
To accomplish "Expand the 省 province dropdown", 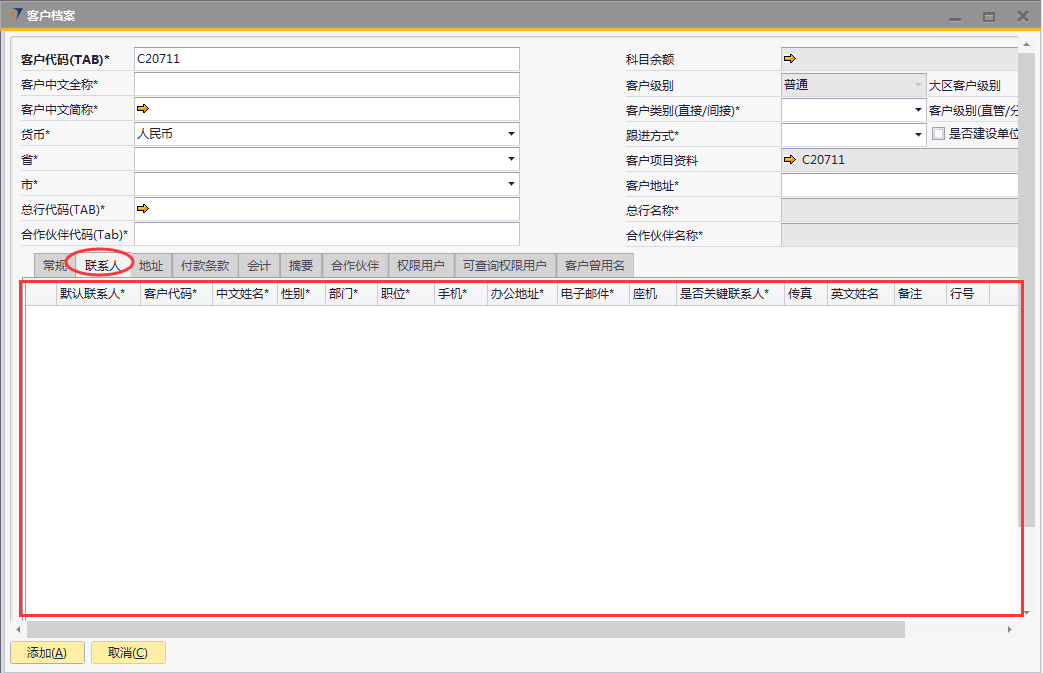I will pos(511,159).
